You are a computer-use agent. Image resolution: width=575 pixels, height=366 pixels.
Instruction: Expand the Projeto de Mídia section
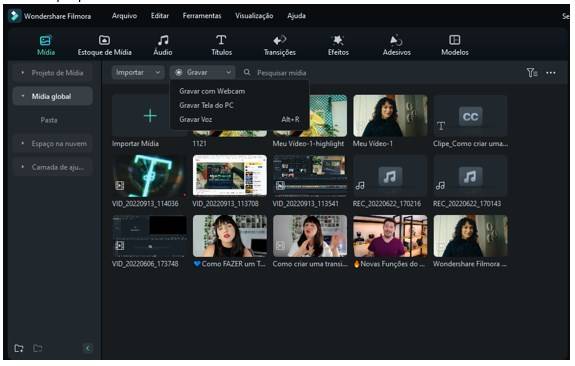pos(52,73)
